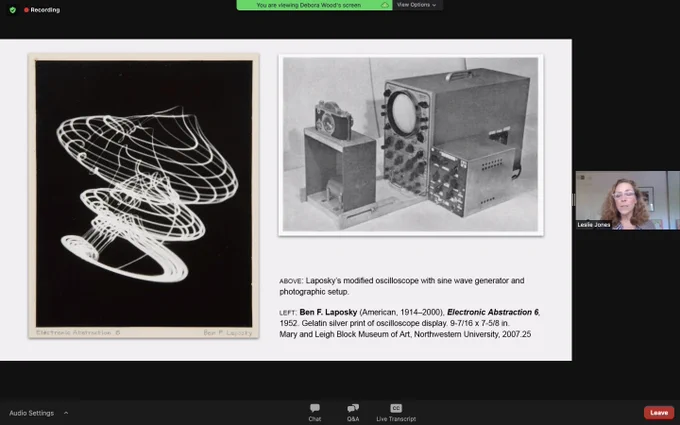Click the 'Ben F. Laposky' signature under artwork
The width and height of the screenshot is (680, 425).
[228, 333]
